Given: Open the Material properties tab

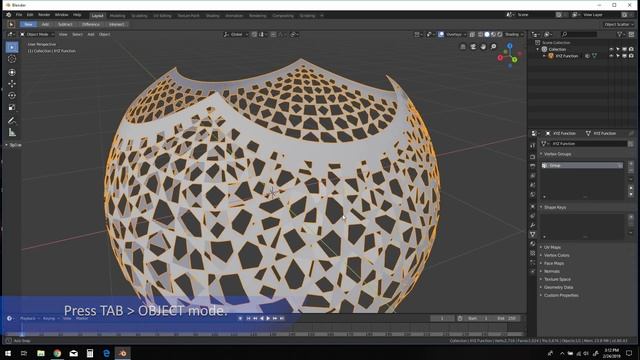Looking at the screenshot, I should [532, 244].
